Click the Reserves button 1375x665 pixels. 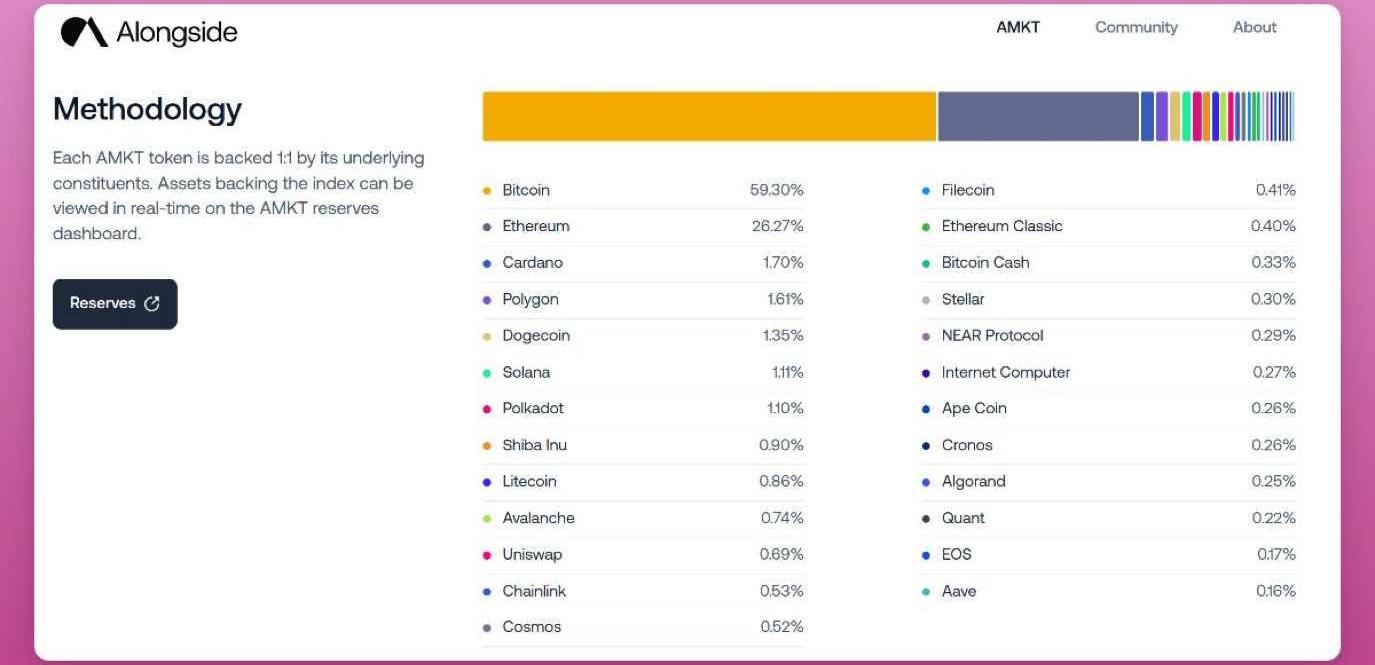pos(114,304)
